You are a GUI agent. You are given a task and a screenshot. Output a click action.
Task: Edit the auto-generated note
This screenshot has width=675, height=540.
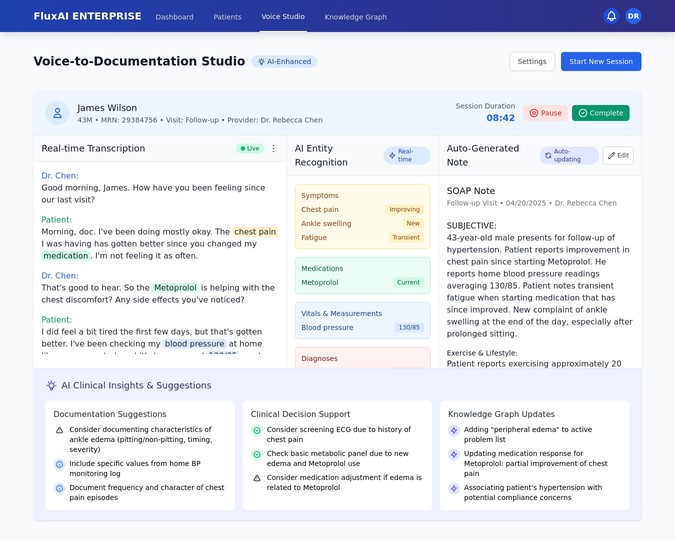point(618,155)
